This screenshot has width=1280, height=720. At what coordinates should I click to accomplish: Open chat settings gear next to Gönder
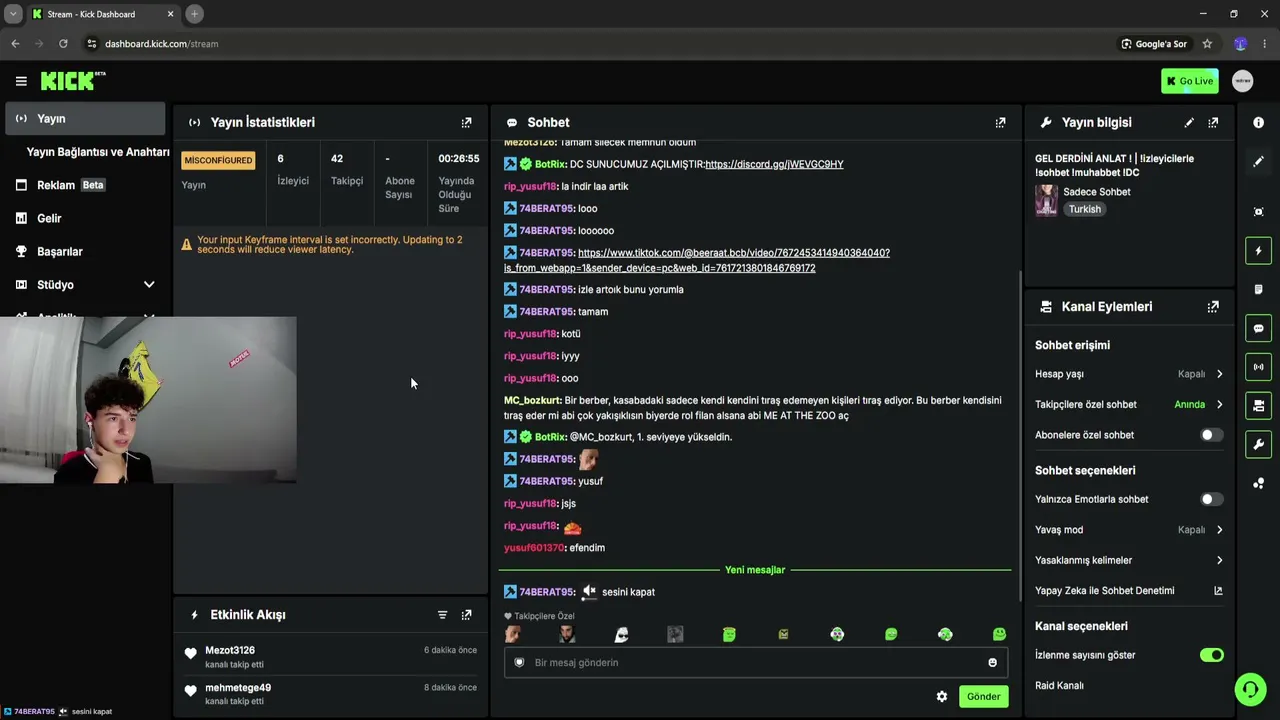pos(941,696)
